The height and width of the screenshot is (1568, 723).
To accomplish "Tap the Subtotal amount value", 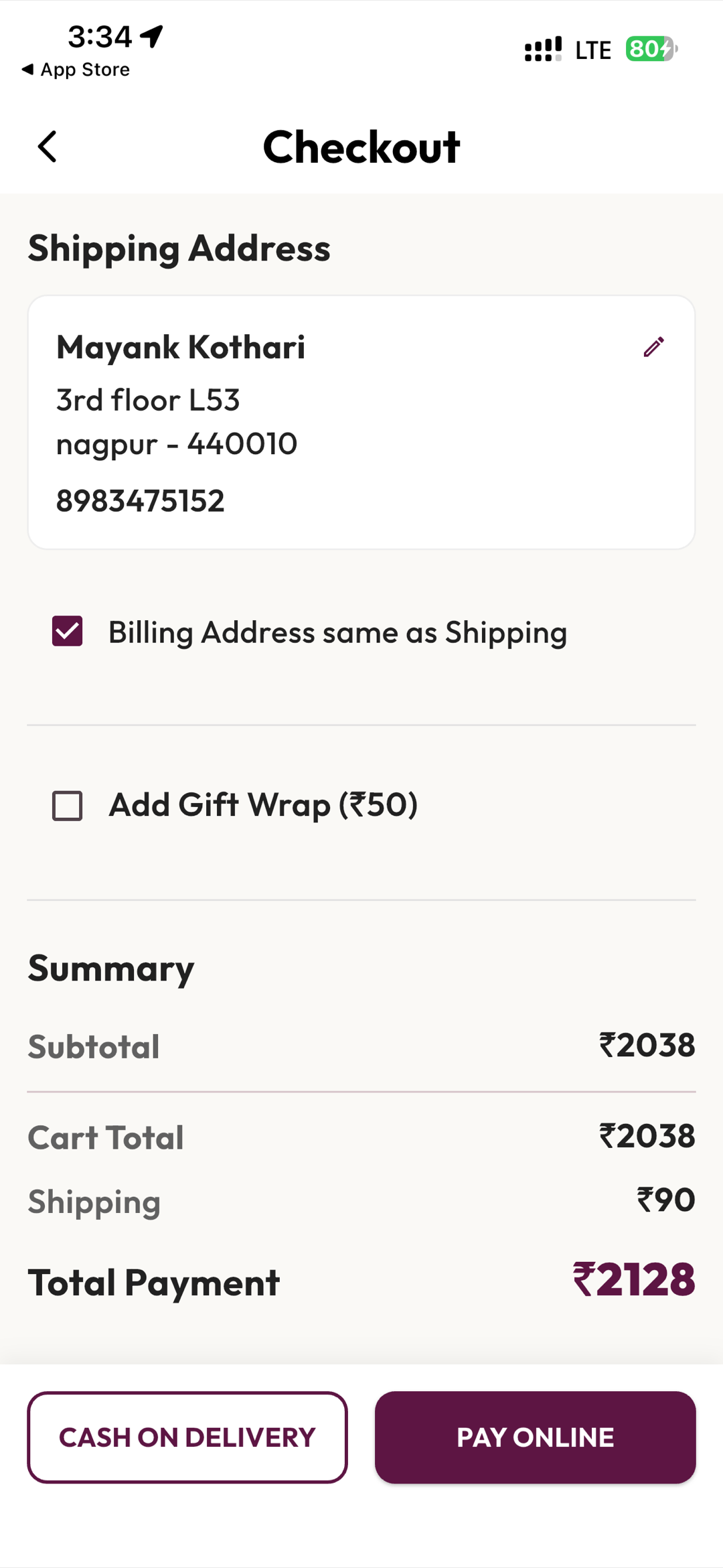I will [x=647, y=1045].
